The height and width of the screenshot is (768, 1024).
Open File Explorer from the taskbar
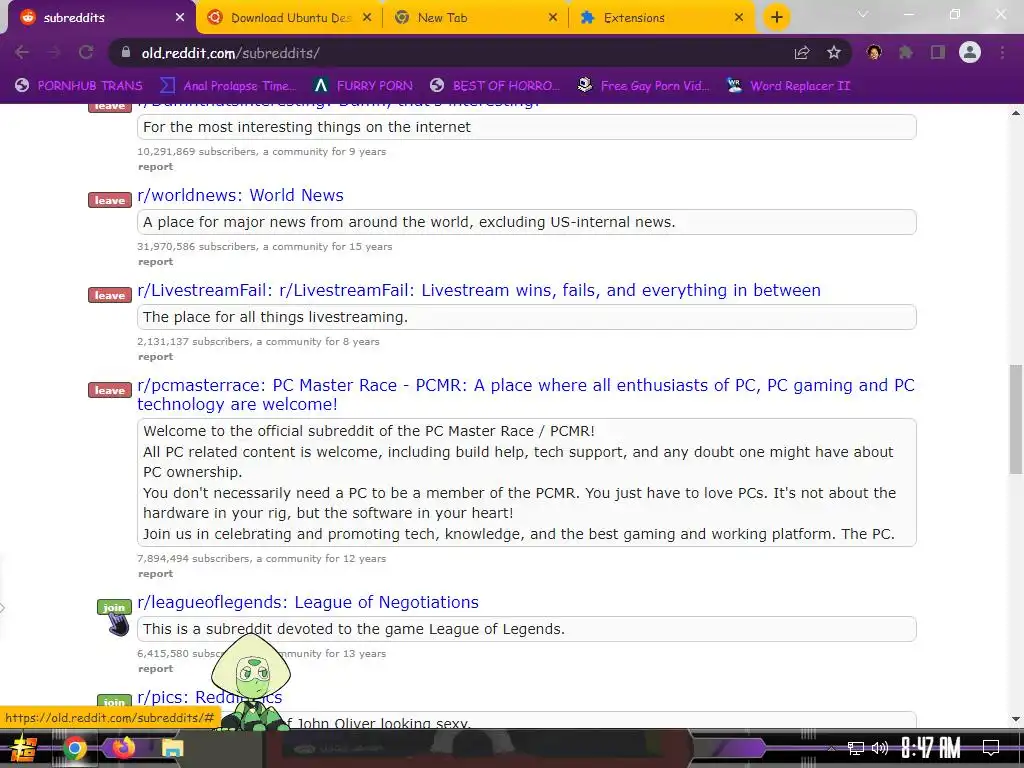tap(172, 748)
